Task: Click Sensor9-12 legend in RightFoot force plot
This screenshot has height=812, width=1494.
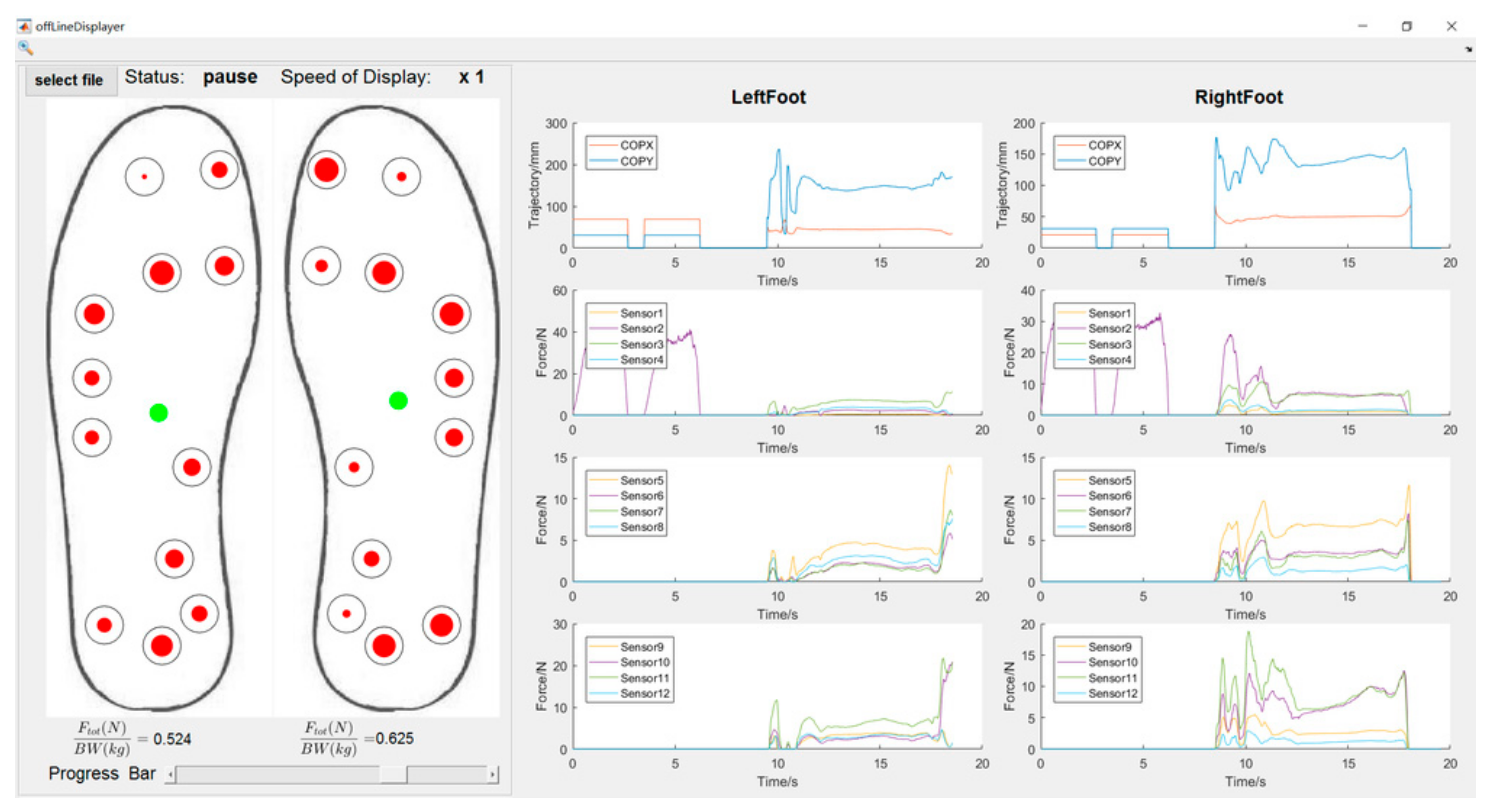Action: [x=1097, y=669]
